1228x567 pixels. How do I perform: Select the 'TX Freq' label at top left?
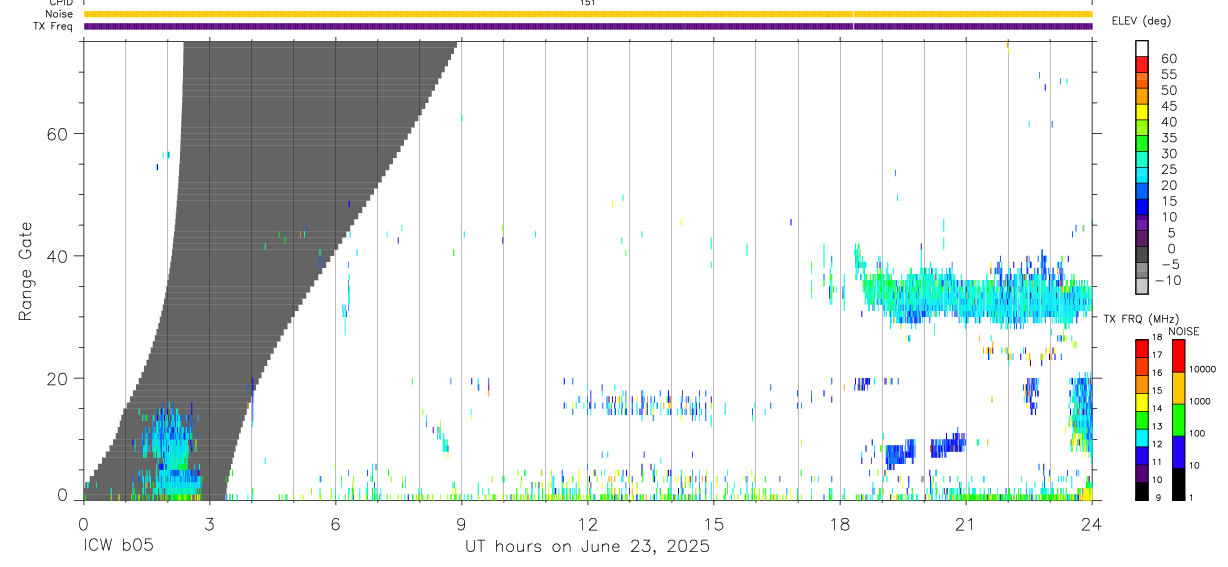(x=54, y=26)
